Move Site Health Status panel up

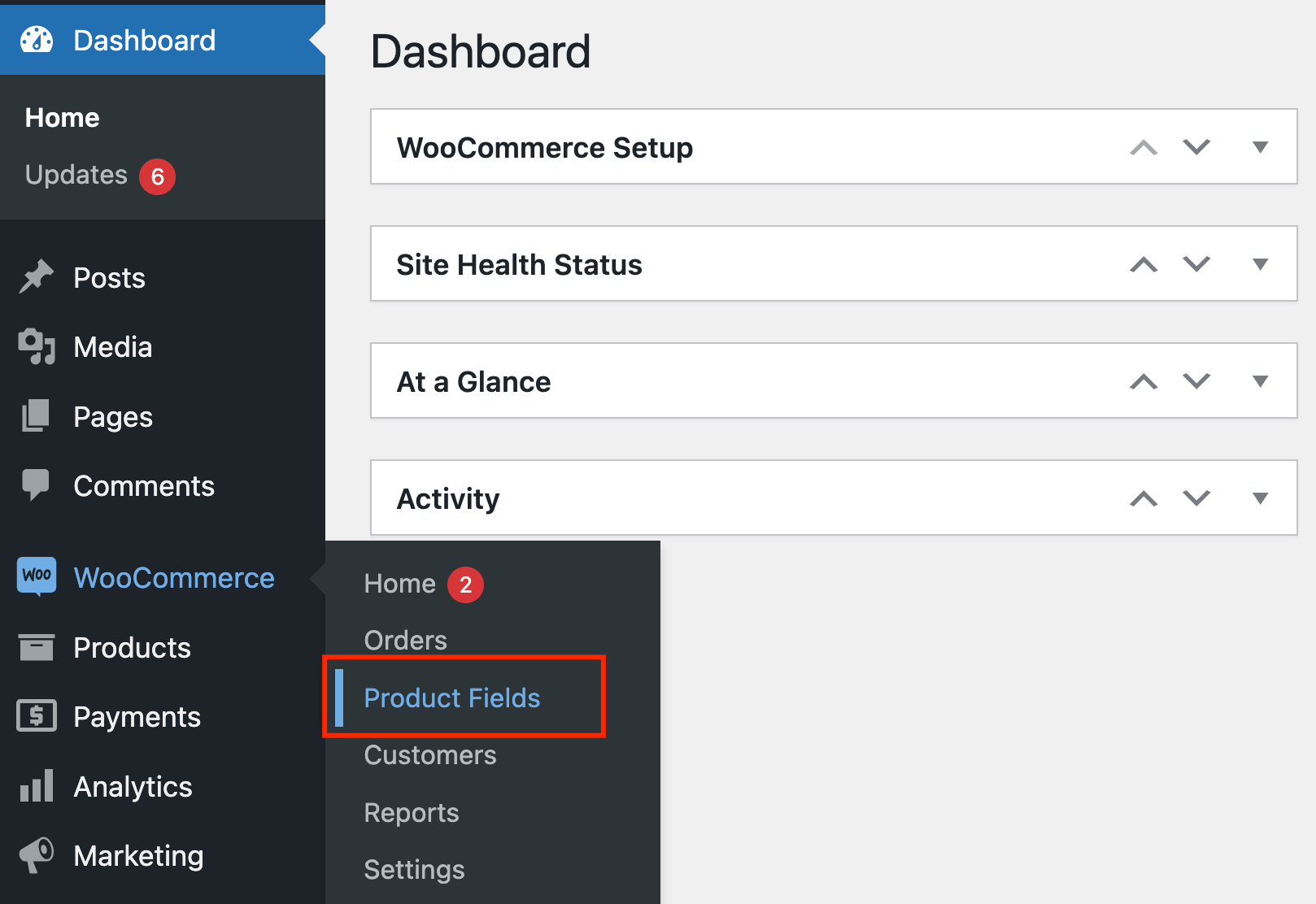(x=1144, y=264)
